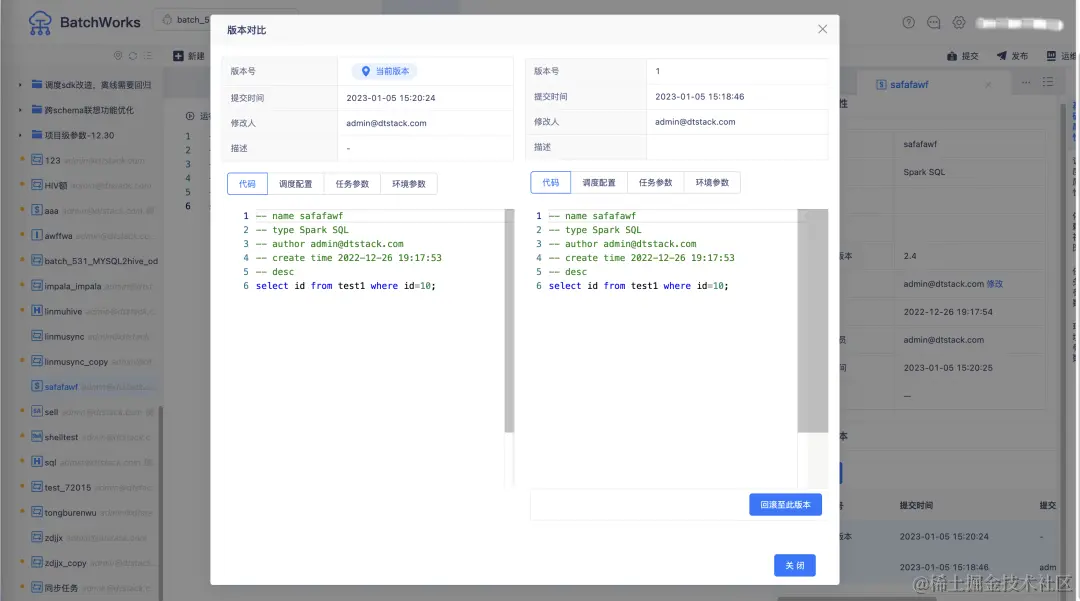Screen dimensions: 1080x601
Task: Click the 运维 header button
Action: [1061, 56]
